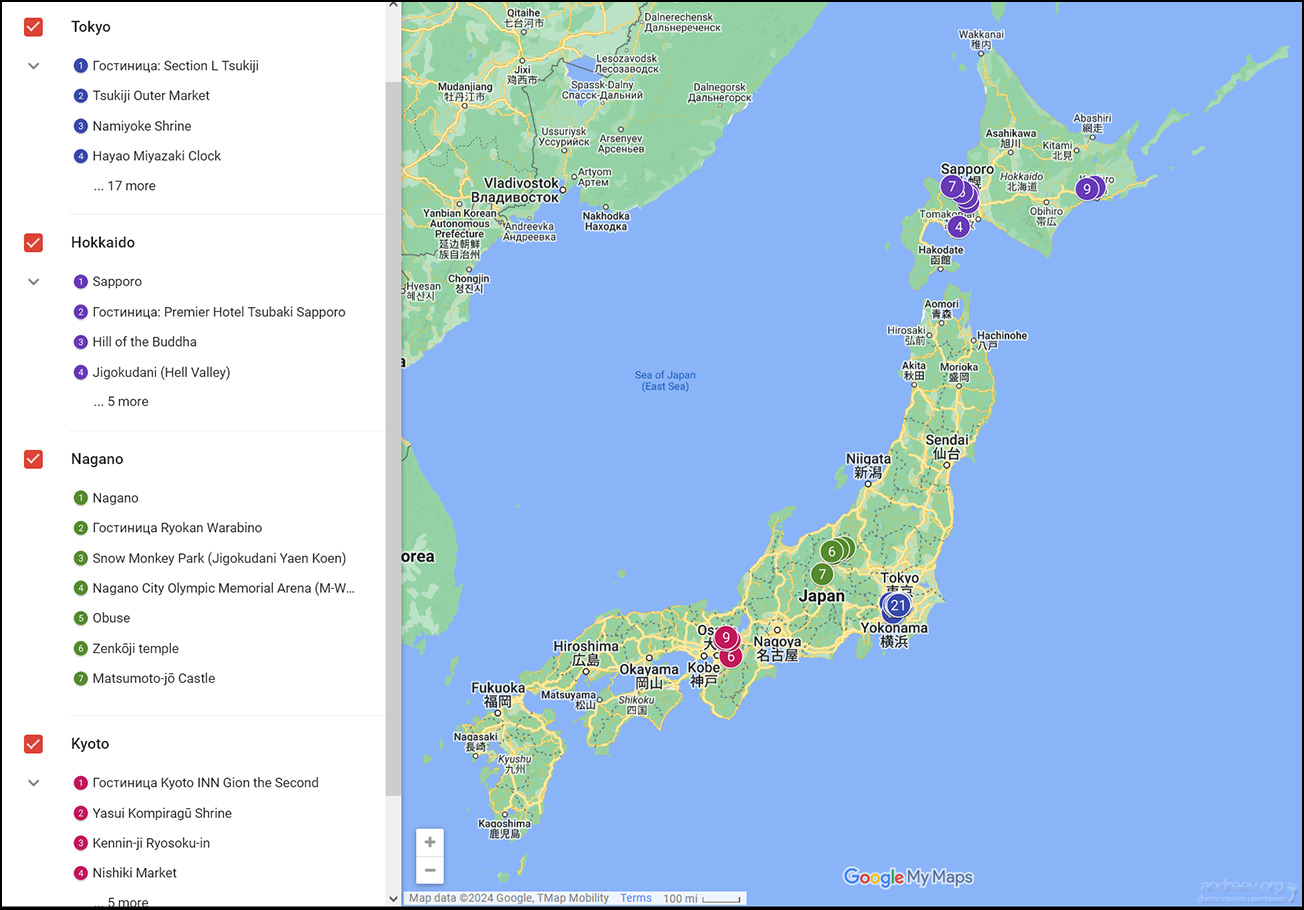This screenshot has height=910, width=1304.
Task: Collapse the Tokyo layer item list
Action: pyautogui.click(x=33, y=65)
